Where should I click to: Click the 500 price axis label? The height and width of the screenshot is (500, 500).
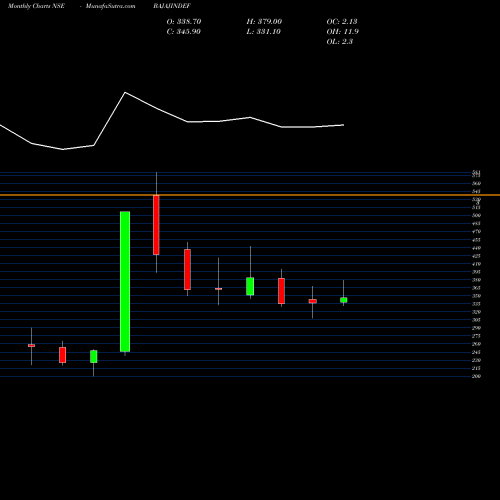click(x=476, y=215)
